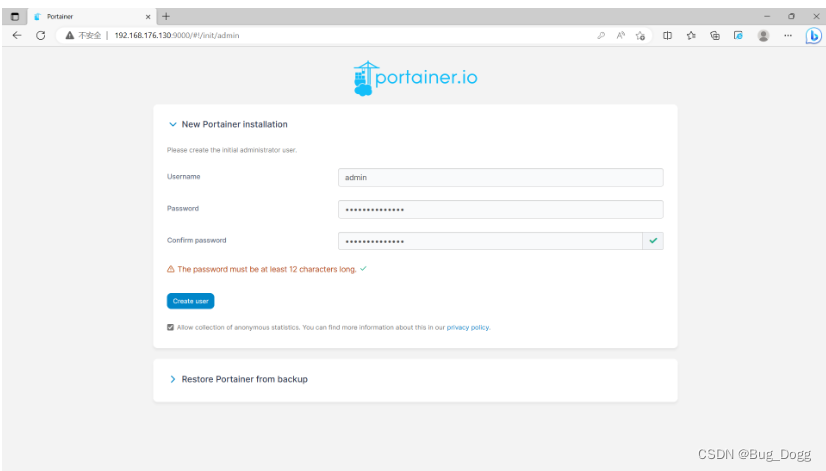Viewport: 826px width, 471px height.
Task: Select the Portainer browser tab
Action: [92, 16]
